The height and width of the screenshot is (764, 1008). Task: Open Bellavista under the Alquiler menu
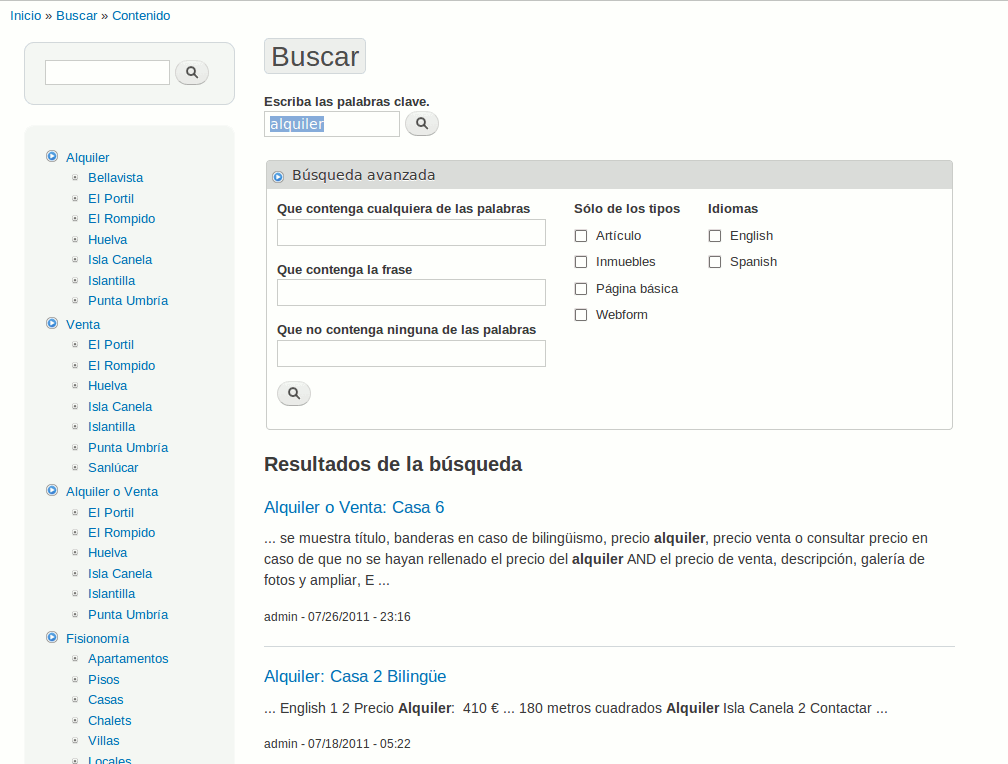[x=115, y=178]
